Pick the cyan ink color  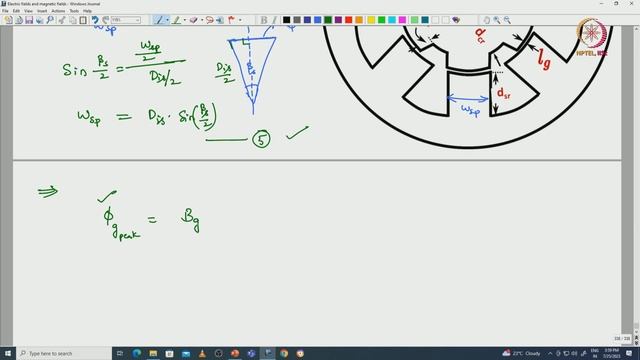point(392,20)
